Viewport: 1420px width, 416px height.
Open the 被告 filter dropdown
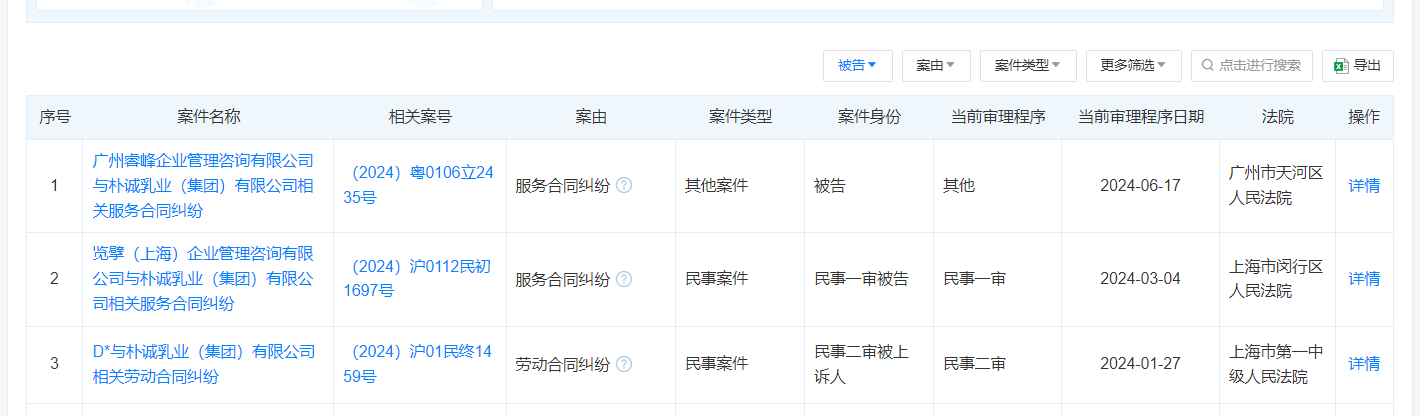pyautogui.click(x=857, y=66)
